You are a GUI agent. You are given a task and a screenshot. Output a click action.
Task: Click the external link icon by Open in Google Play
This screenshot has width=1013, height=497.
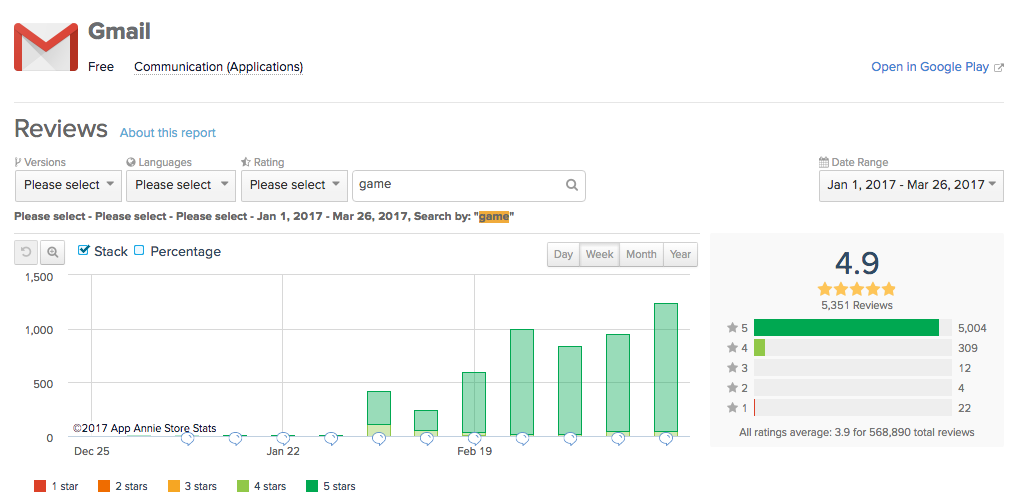pyautogui.click(x=999, y=67)
